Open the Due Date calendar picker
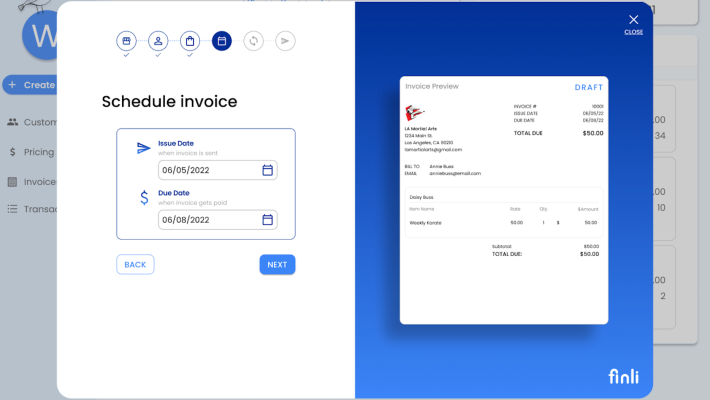The image size is (710, 400). [x=267, y=220]
